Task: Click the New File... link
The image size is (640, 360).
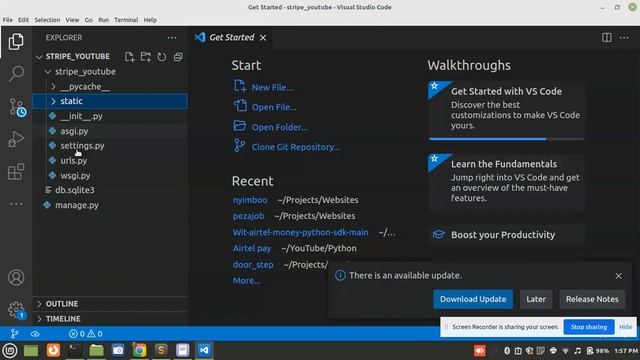Action: point(272,87)
